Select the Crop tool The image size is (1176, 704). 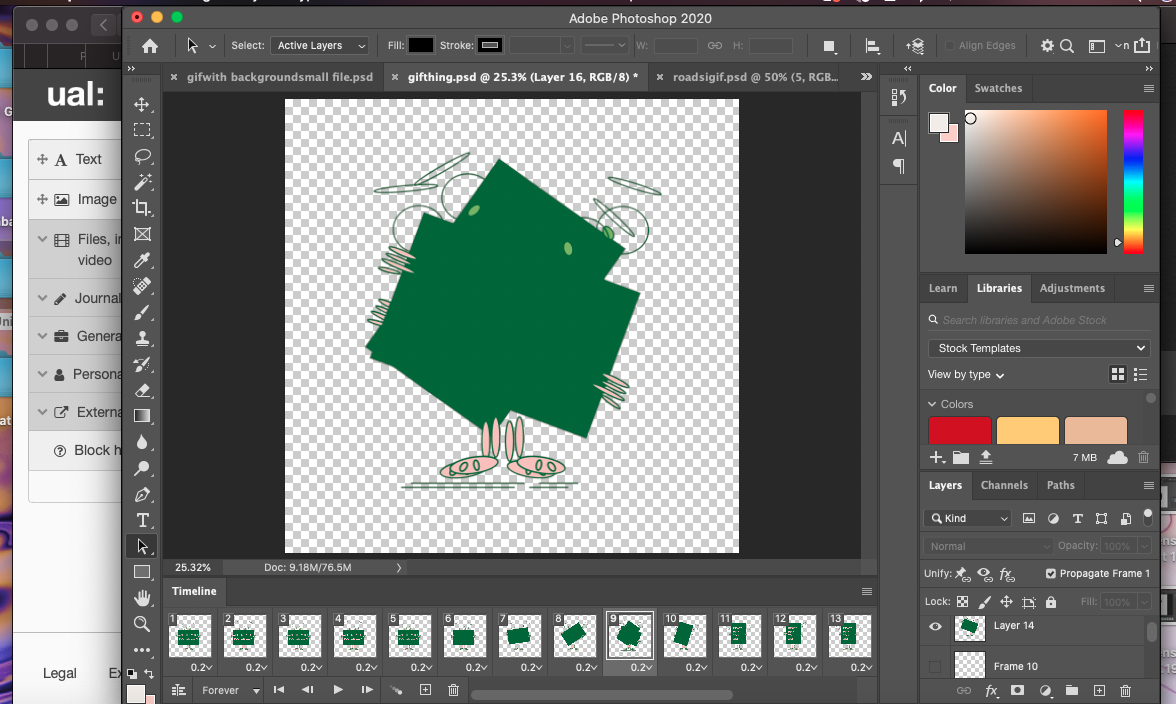(142, 208)
